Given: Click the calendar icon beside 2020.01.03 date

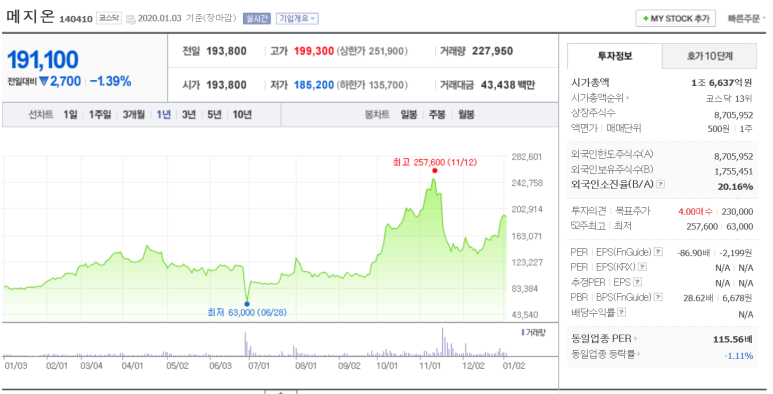Looking at the screenshot, I should click(131, 19).
